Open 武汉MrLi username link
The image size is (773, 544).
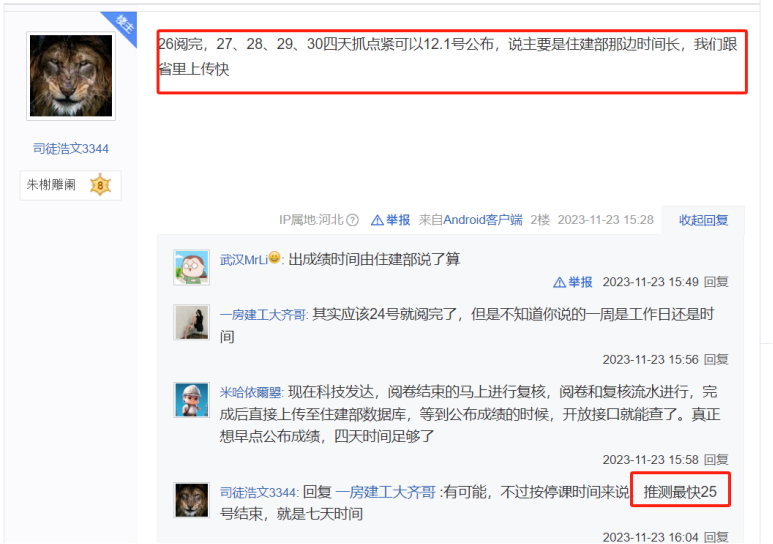coord(244,260)
